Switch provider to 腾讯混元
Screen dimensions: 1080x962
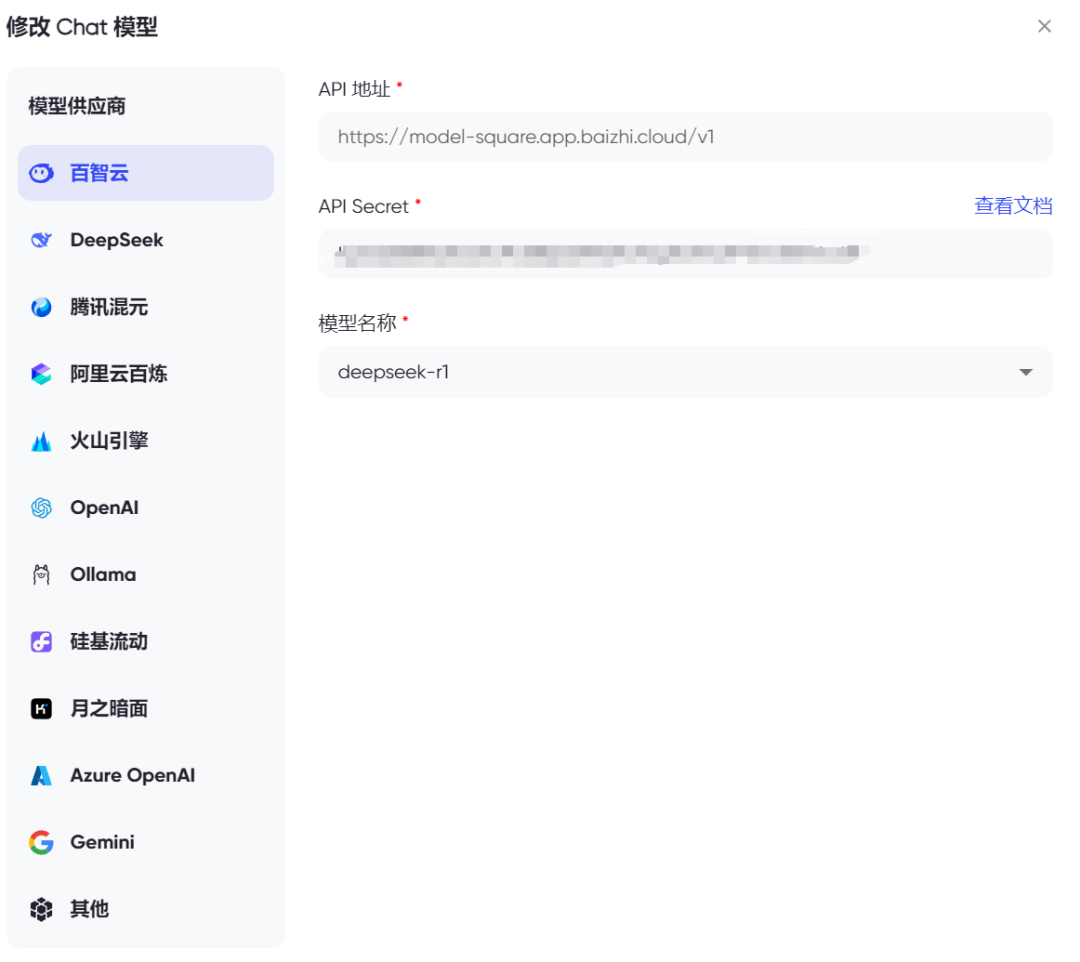(x=109, y=307)
